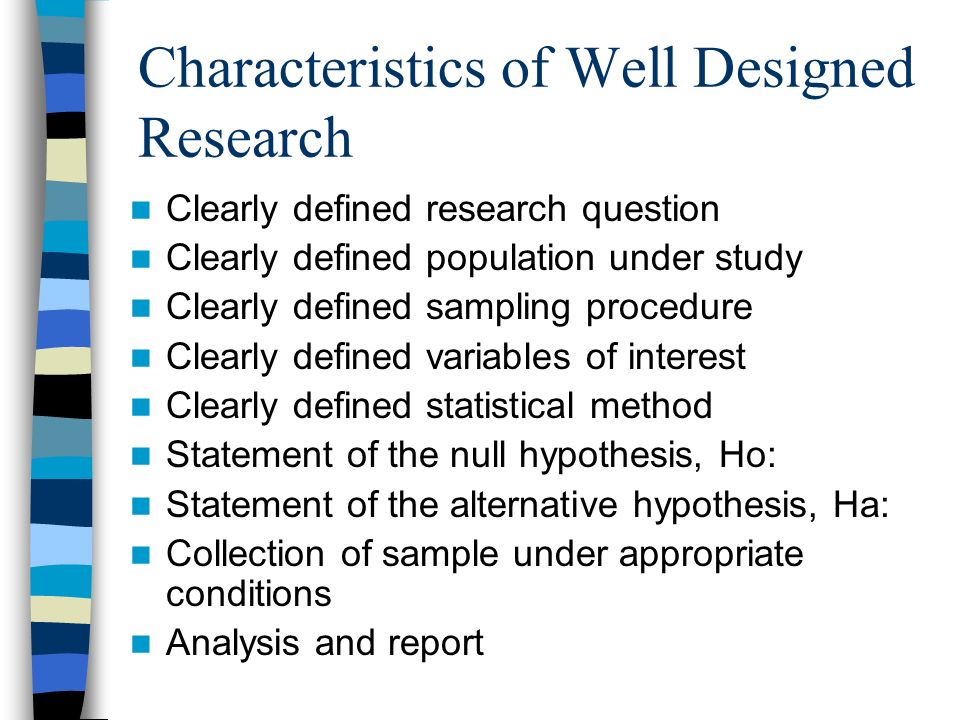
Task: Click the bullet before the null hypothesis statement
Action: click(x=141, y=456)
